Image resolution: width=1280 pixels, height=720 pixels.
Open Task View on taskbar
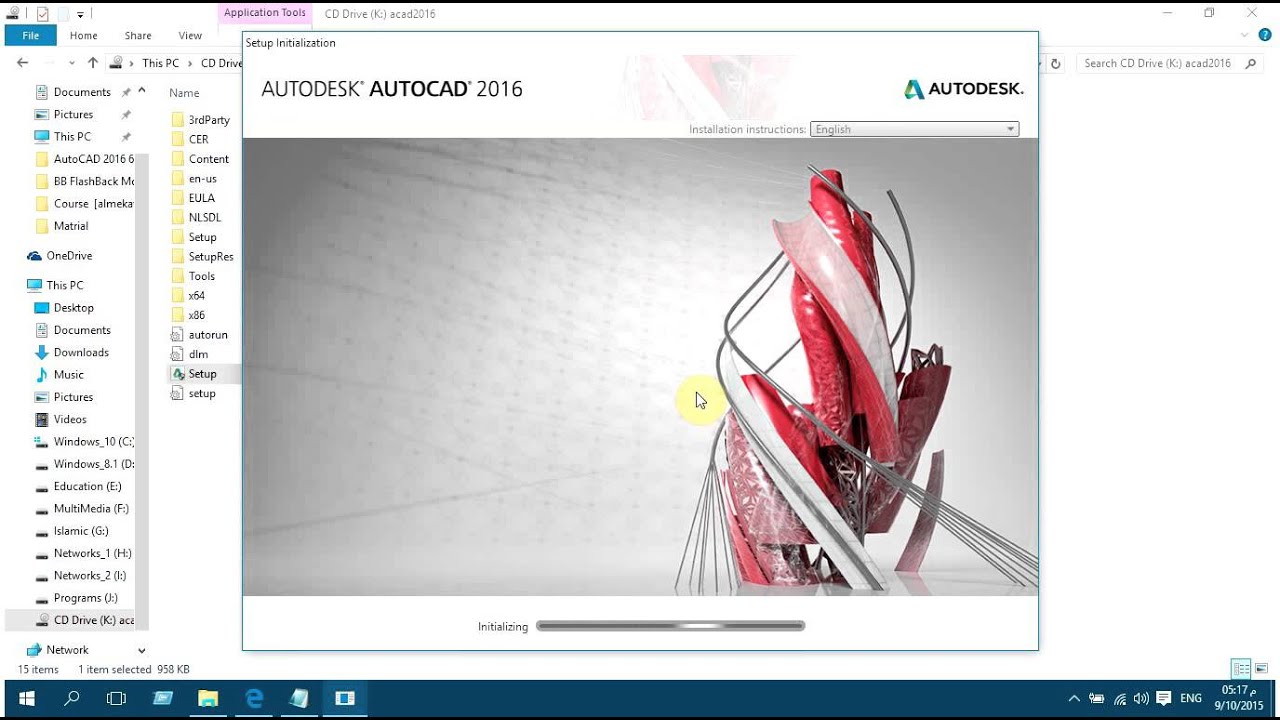click(116, 698)
